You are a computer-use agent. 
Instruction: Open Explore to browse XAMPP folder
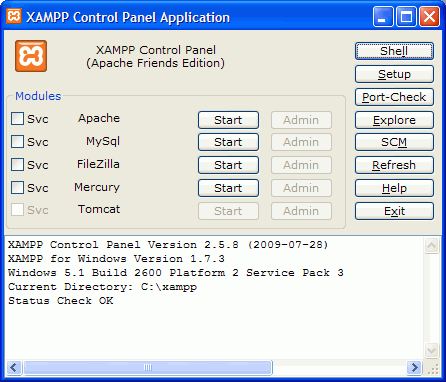(x=394, y=120)
